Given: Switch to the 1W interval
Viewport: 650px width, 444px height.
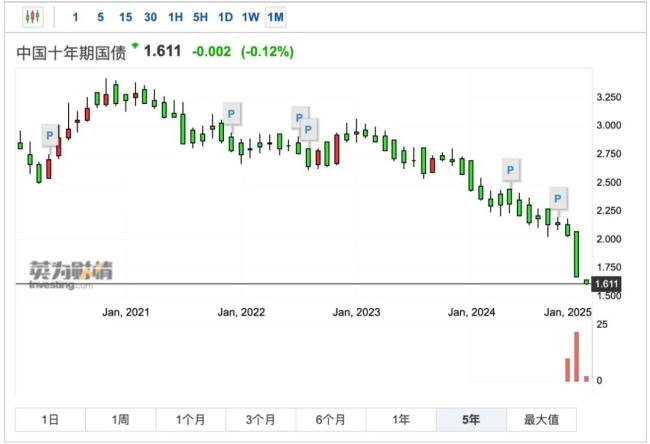Looking at the screenshot, I should pyautogui.click(x=250, y=17).
